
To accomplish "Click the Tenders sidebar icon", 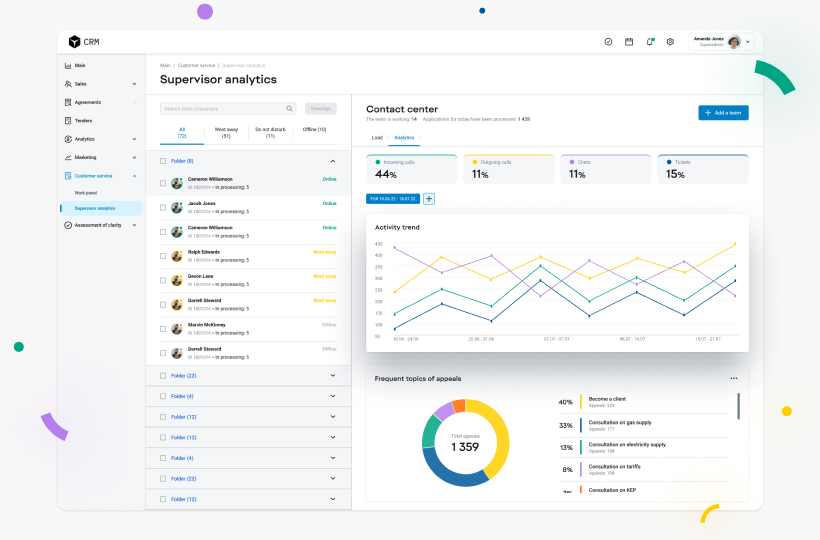I will (x=68, y=120).
